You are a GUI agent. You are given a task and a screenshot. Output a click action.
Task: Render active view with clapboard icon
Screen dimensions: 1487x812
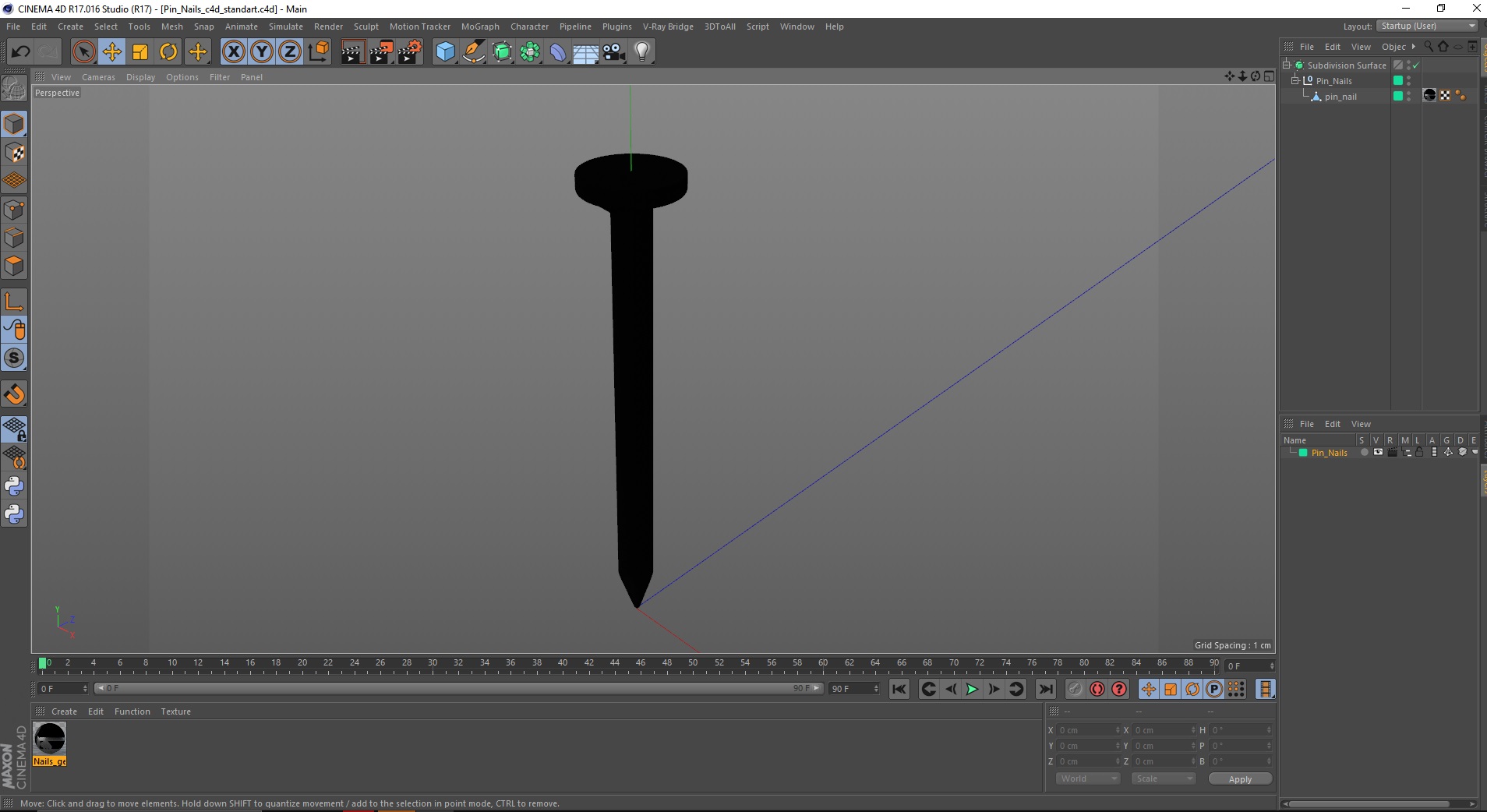coord(352,52)
